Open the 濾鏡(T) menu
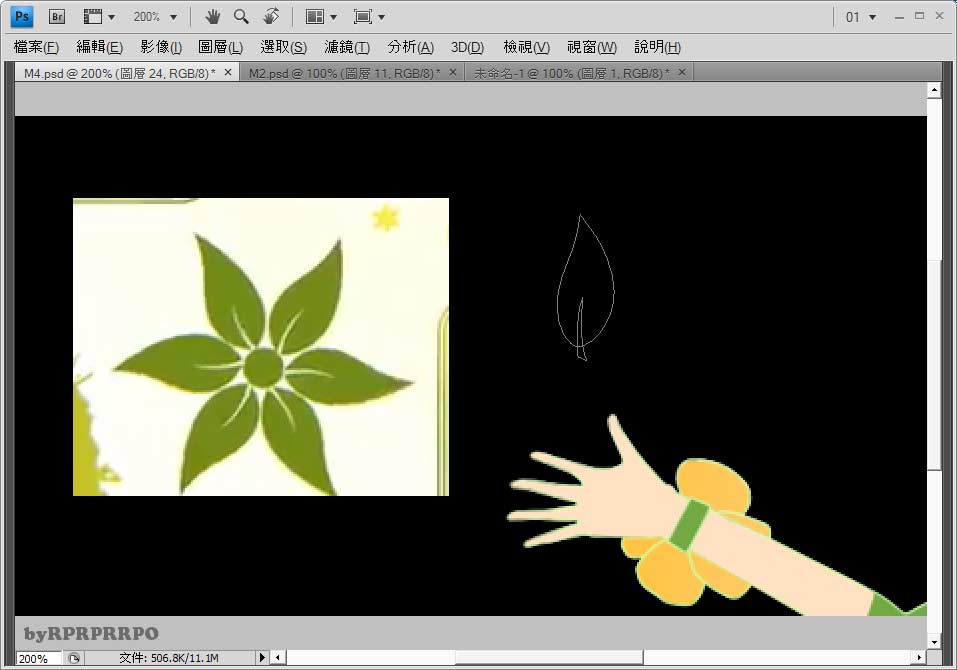The height and width of the screenshot is (670, 957). [347, 47]
